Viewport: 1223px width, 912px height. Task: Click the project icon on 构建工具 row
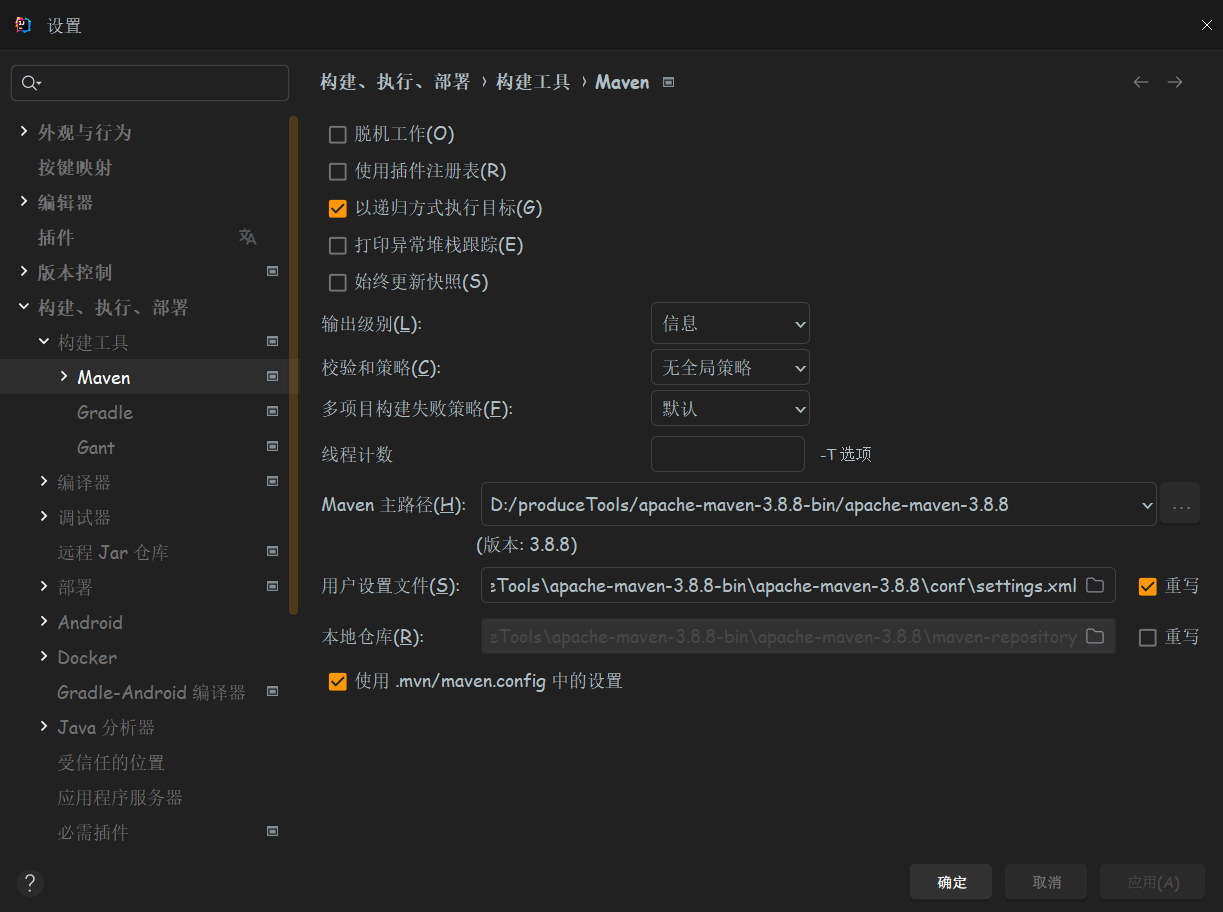point(272,341)
